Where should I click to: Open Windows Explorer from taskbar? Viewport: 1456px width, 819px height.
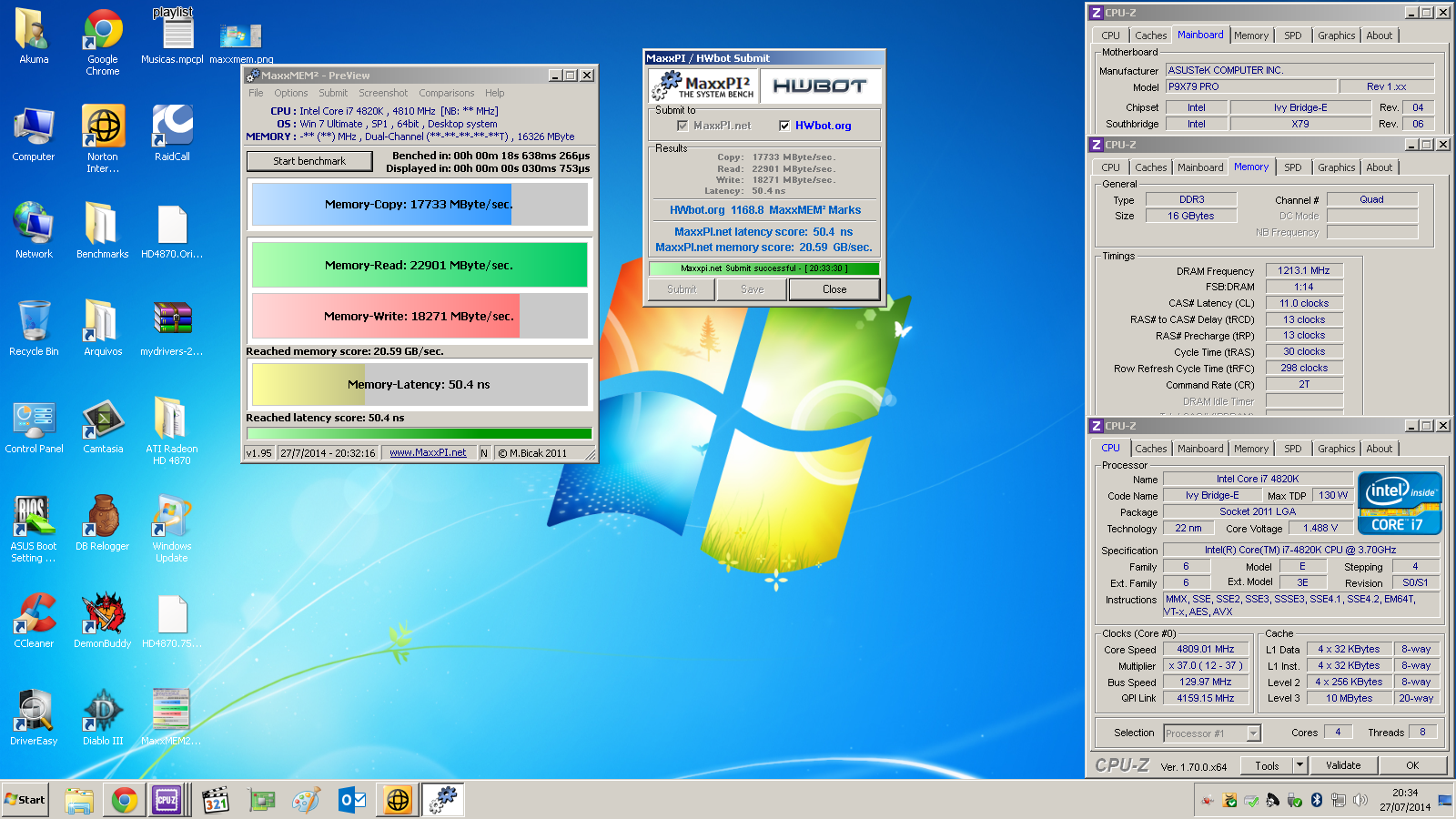pyautogui.click(x=79, y=800)
